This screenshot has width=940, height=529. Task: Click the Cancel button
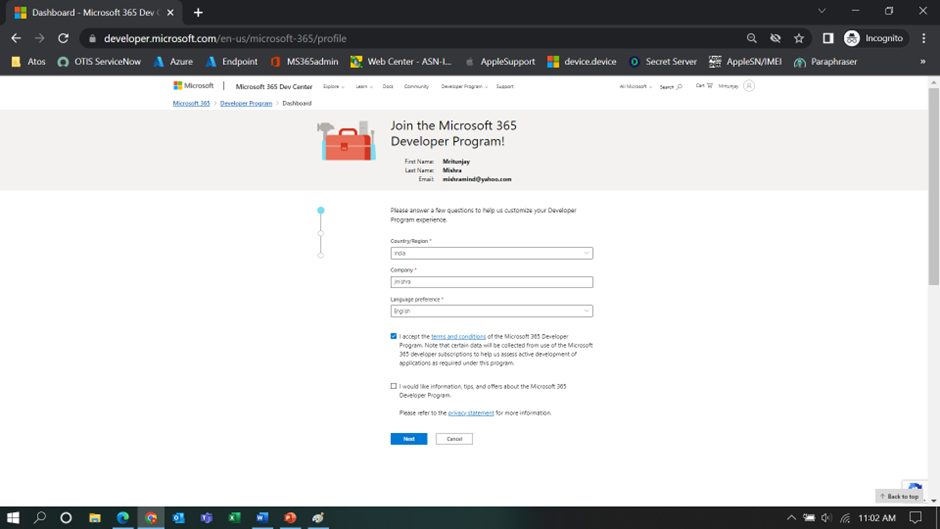(x=454, y=439)
